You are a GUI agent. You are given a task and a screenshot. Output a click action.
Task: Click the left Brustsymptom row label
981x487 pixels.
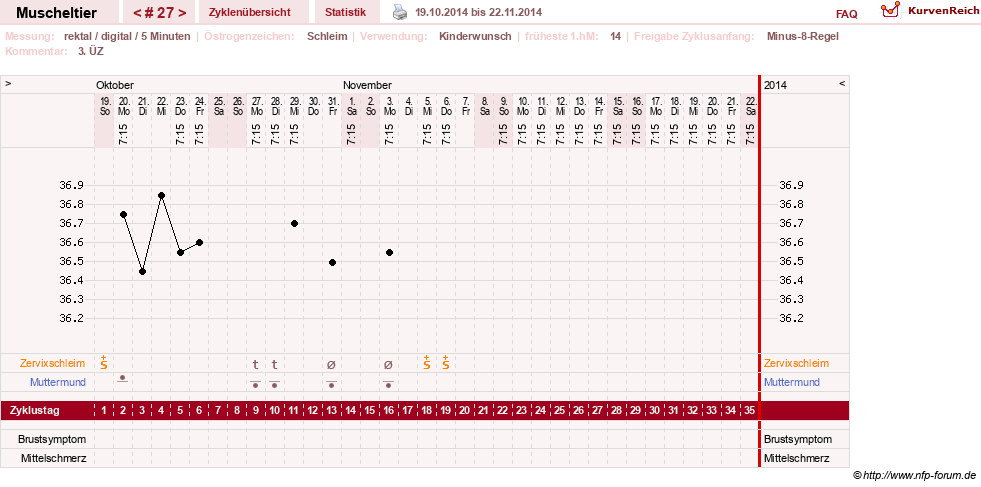pyautogui.click(x=52, y=439)
